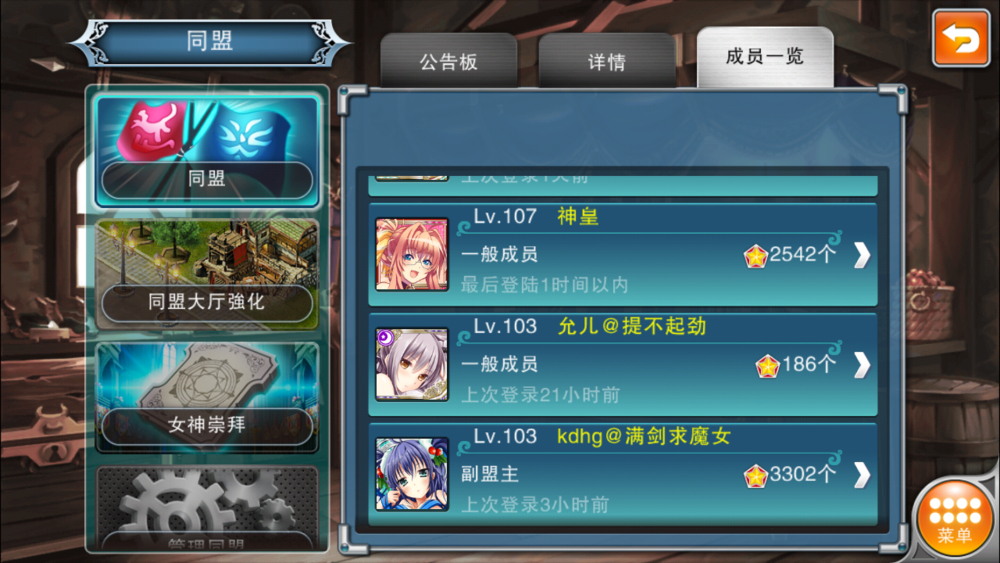Open the 副盟主 kdhg member row
The width and height of the screenshot is (1000, 563).
(x=623, y=474)
